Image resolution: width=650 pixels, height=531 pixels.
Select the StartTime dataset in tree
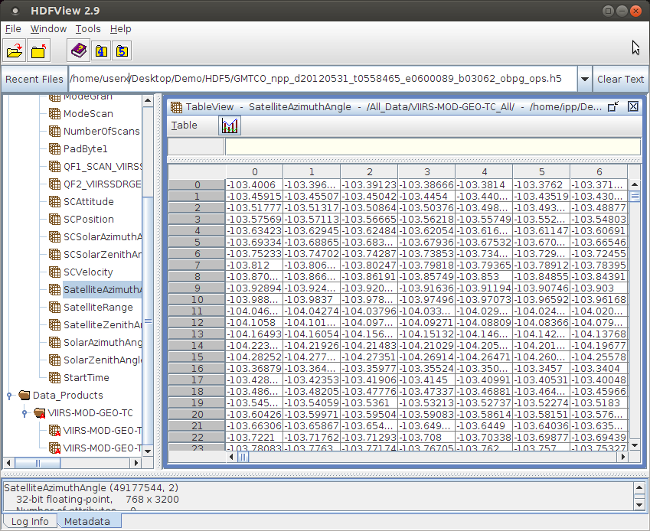[x=86, y=378]
